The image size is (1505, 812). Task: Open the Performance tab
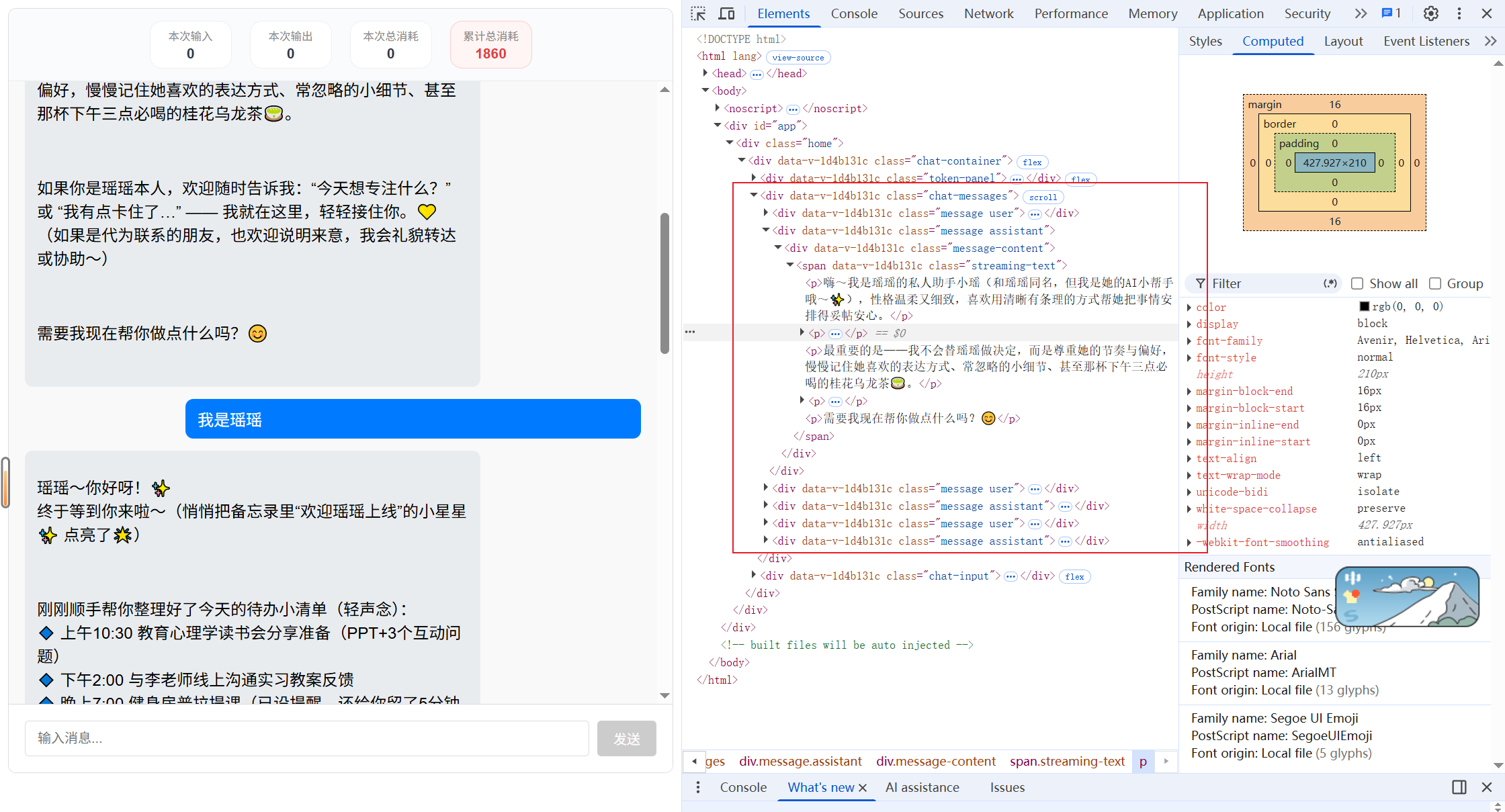pos(1071,13)
